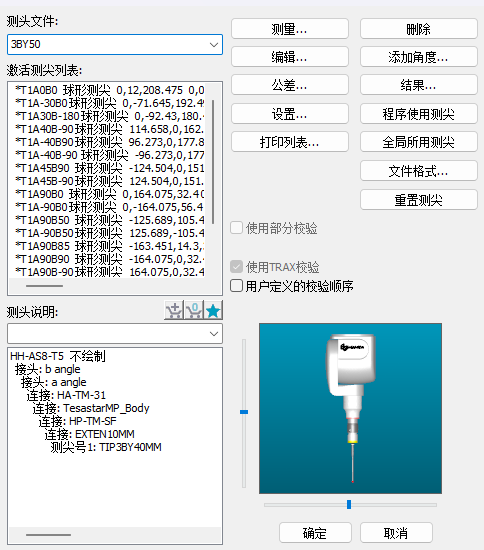This screenshot has width=484, height=550.
Task: Toggle the 使用TRAX校验 checkbox
Action: tap(236, 267)
